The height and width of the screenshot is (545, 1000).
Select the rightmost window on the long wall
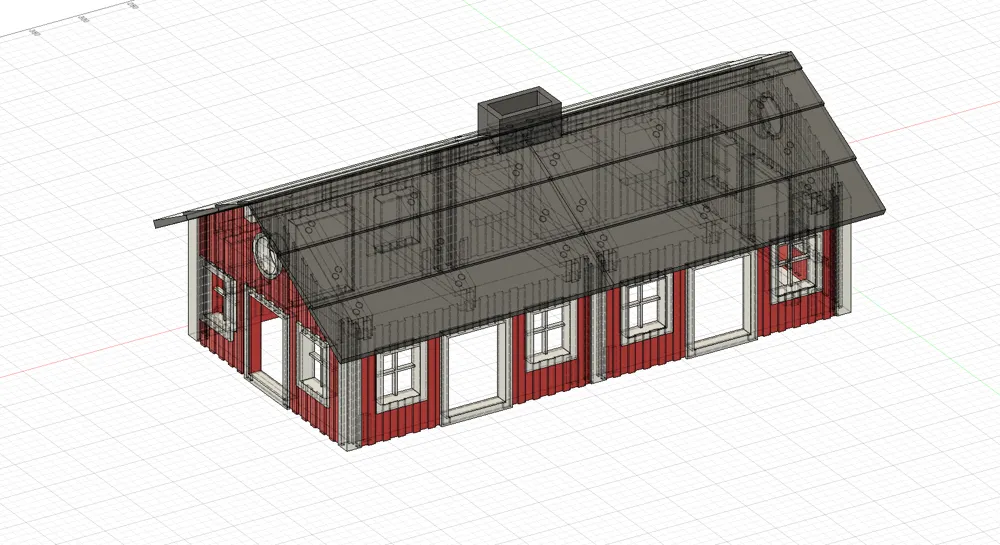[x=796, y=268]
